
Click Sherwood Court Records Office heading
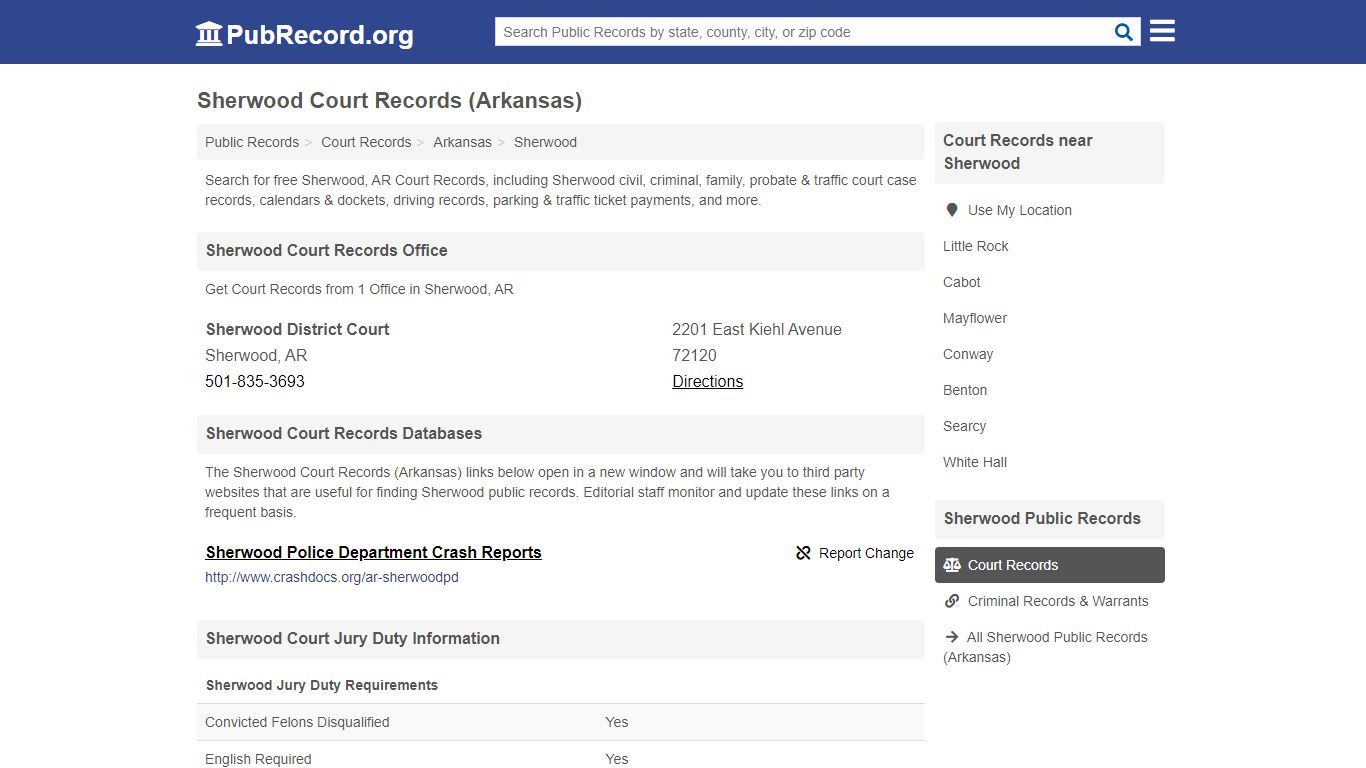pyautogui.click(x=327, y=250)
